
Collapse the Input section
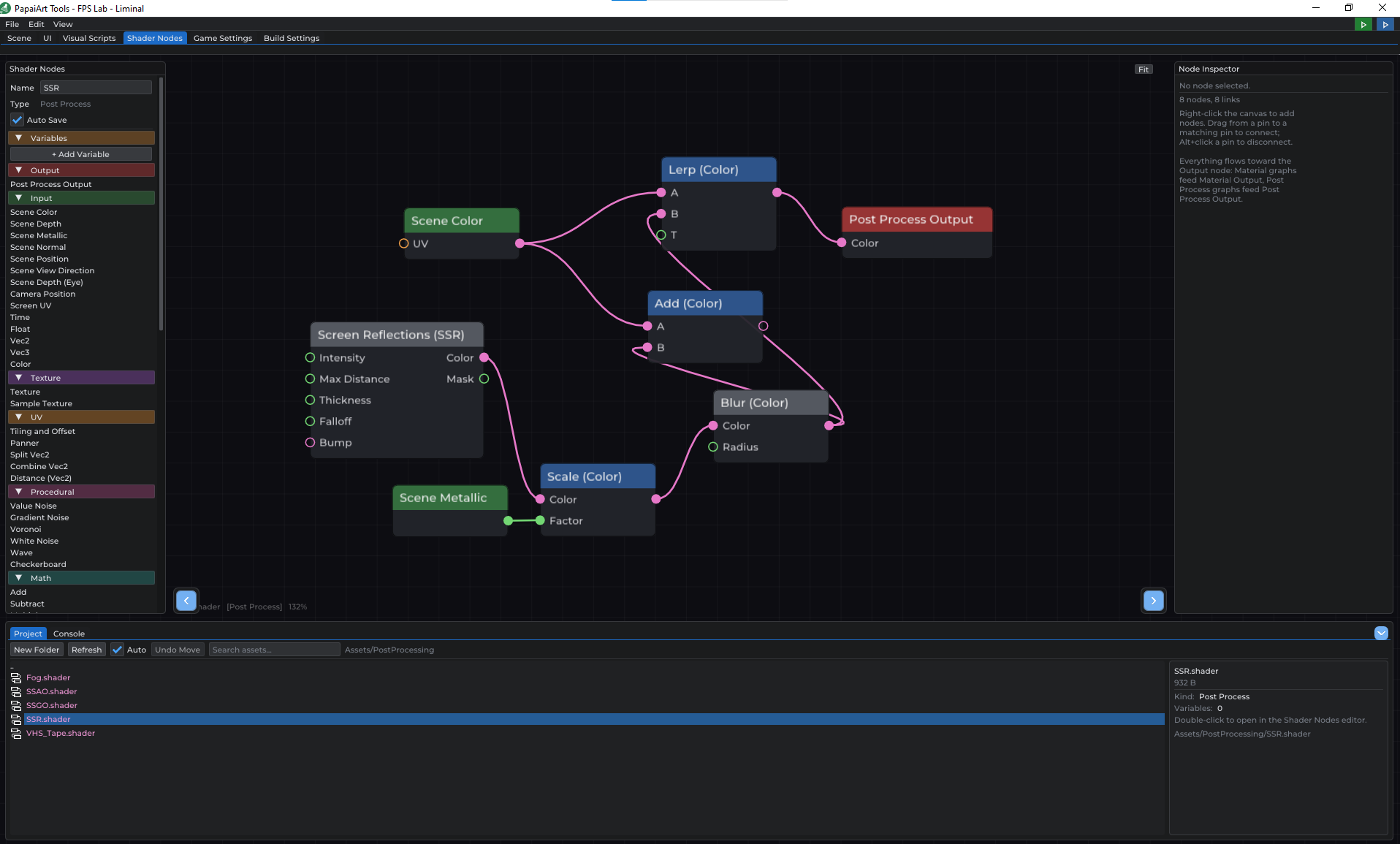[x=81, y=198]
